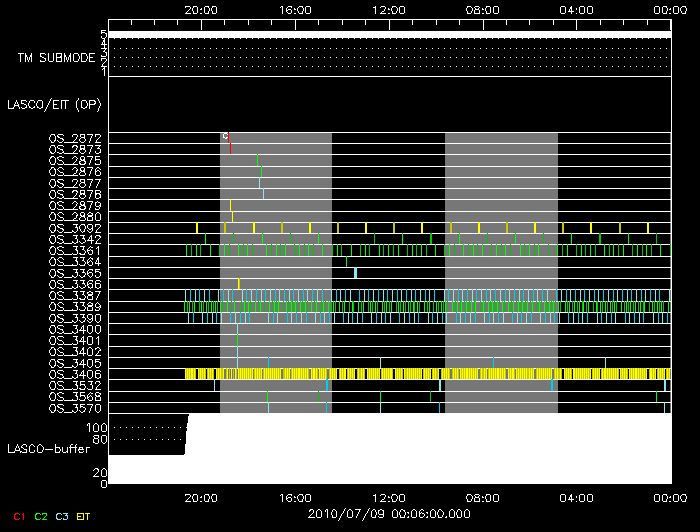700x532 pixels.
Task: Click the red marker in OS_2873 row
Action: [x=230, y=149]
